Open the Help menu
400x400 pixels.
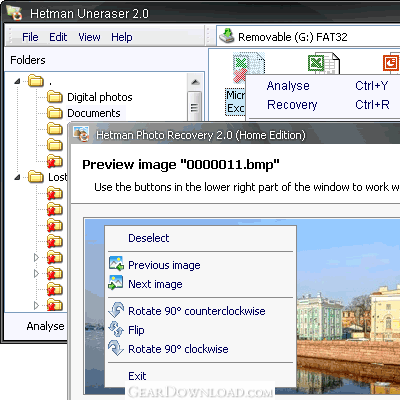point(122,37)
